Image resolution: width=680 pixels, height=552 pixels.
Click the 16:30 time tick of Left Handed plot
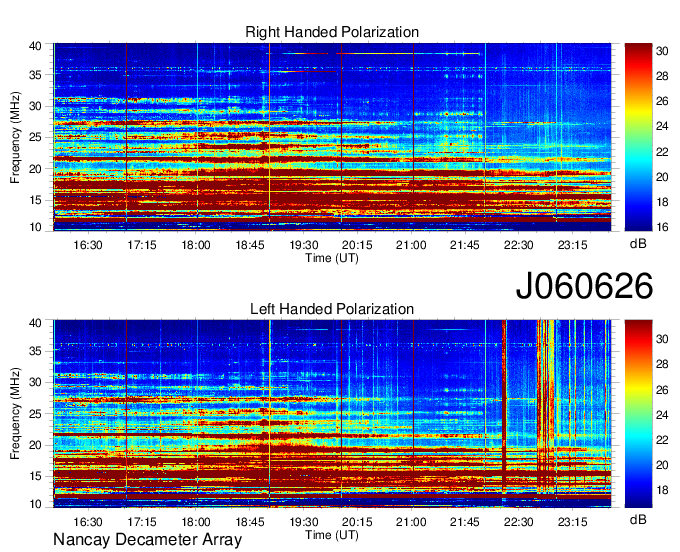tap(88, 522)
